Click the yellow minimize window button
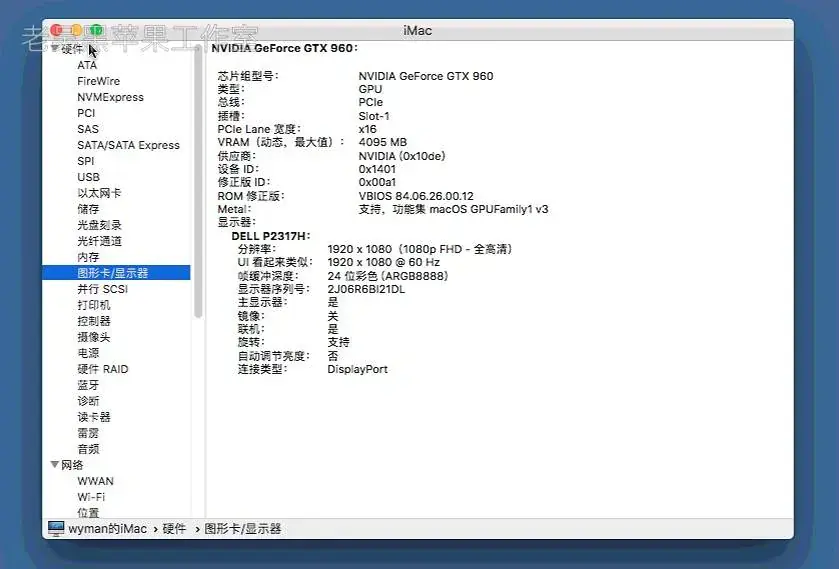The image size is (839, 569). 77,31
